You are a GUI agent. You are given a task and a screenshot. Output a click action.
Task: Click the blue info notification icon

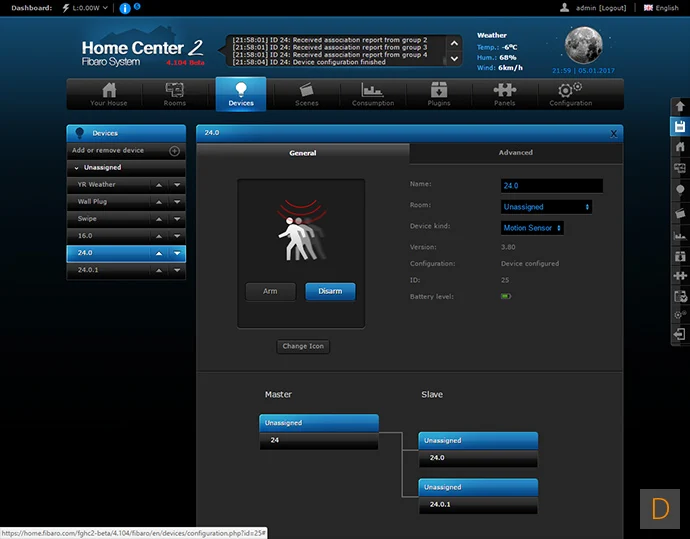pyautogui.click(x=125, y=8)
